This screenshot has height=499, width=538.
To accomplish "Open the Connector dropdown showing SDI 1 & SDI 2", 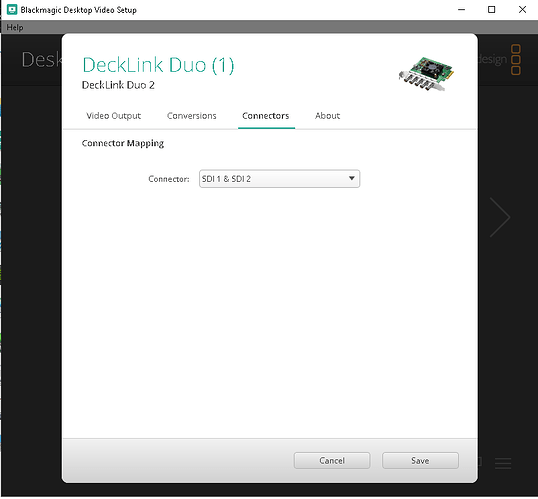I will (279, 179).
